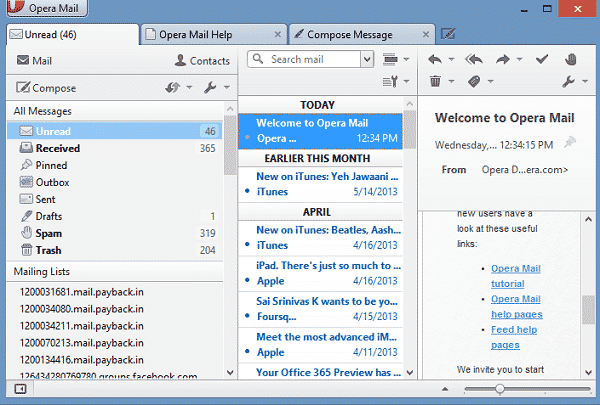
Task: Mark message as spam with hand icon
Action: (571, 59)
